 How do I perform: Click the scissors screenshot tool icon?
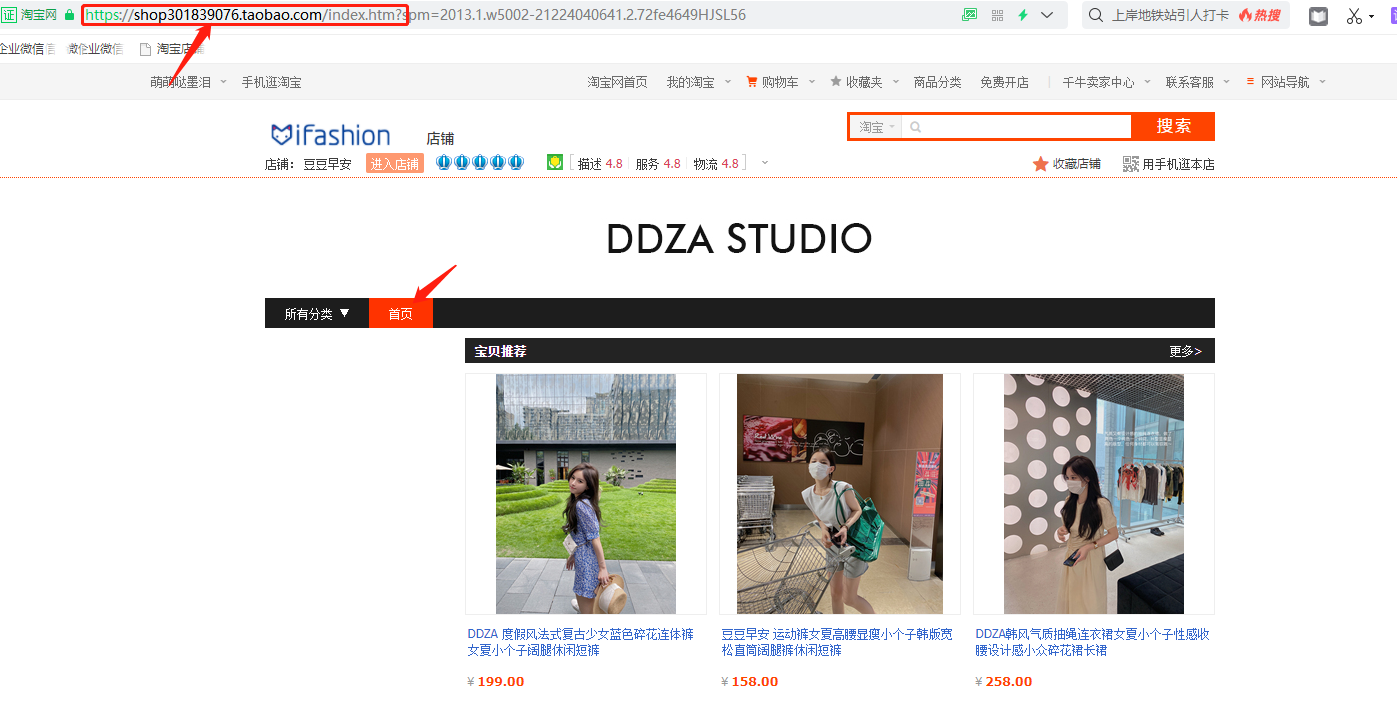tap(1354, 16)
